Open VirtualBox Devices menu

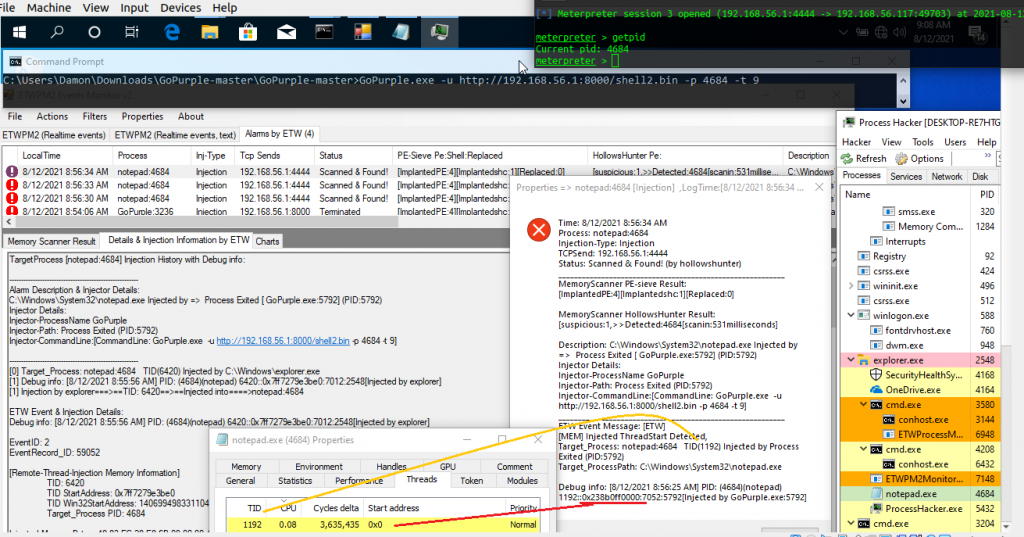click(x=180, y=8)
